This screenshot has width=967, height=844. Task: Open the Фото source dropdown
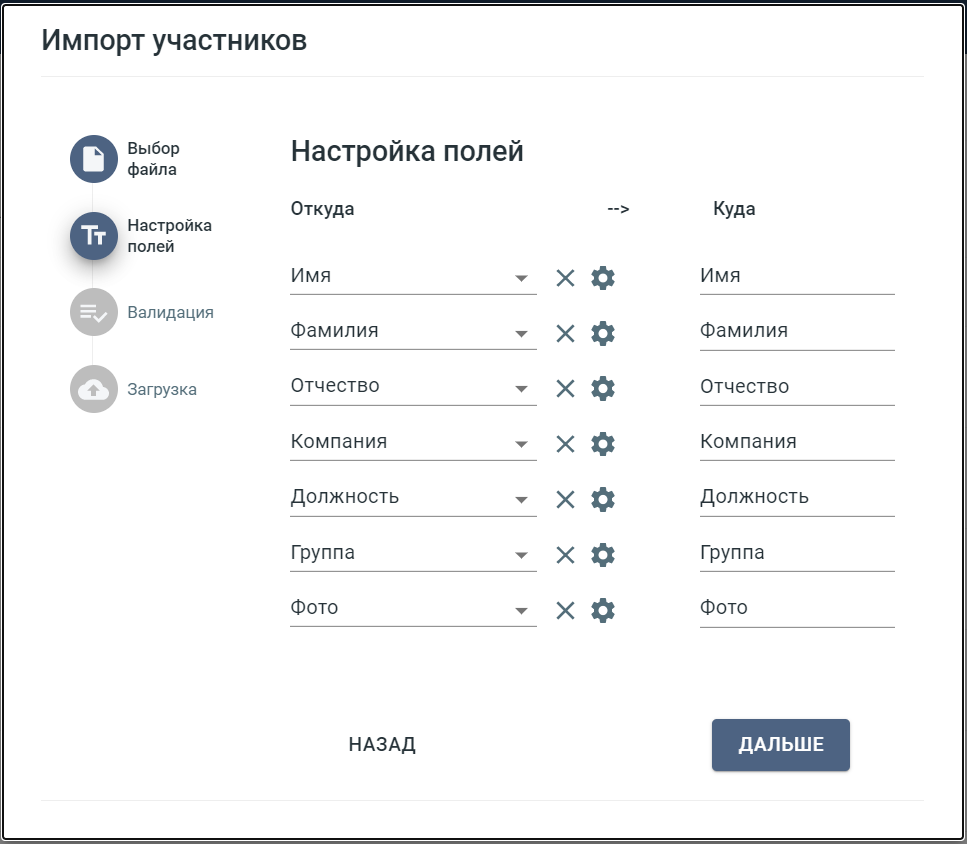(x=521, y=611)
